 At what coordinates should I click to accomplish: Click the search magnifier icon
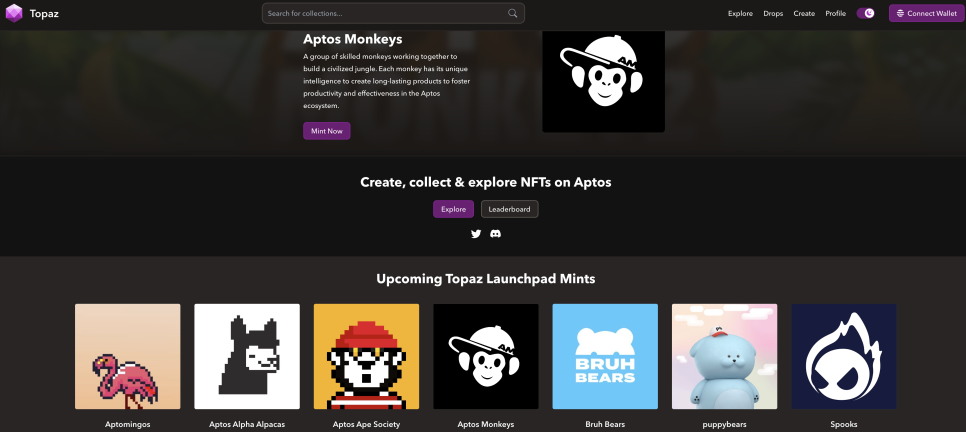(513, 13)
